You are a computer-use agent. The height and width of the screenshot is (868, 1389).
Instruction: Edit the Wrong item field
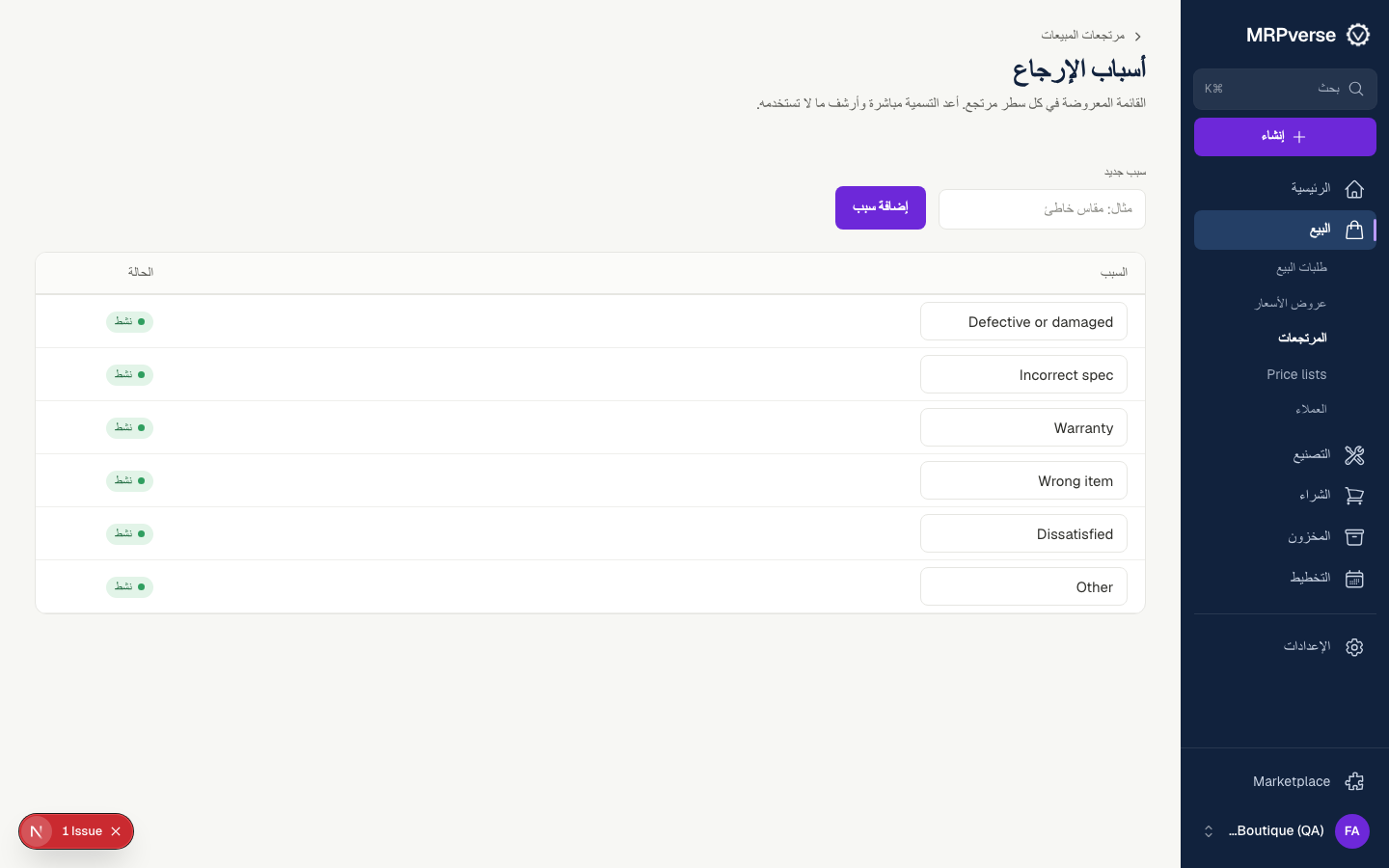1023,481
